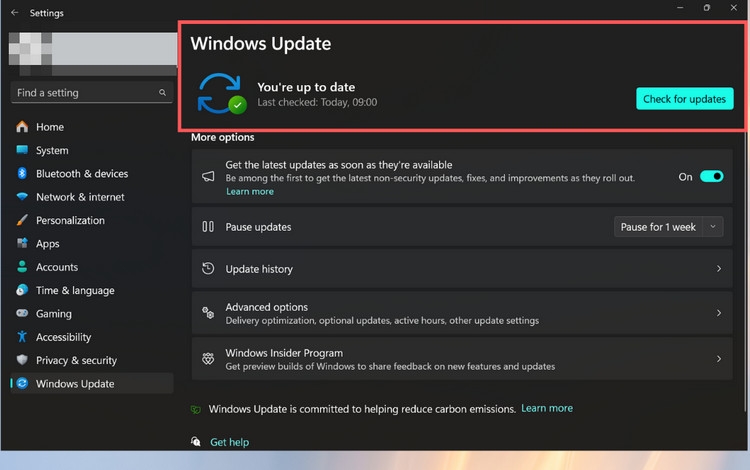Click the large update sync status icon
Viewport: 750px width, 470px height.
point(222,94)
